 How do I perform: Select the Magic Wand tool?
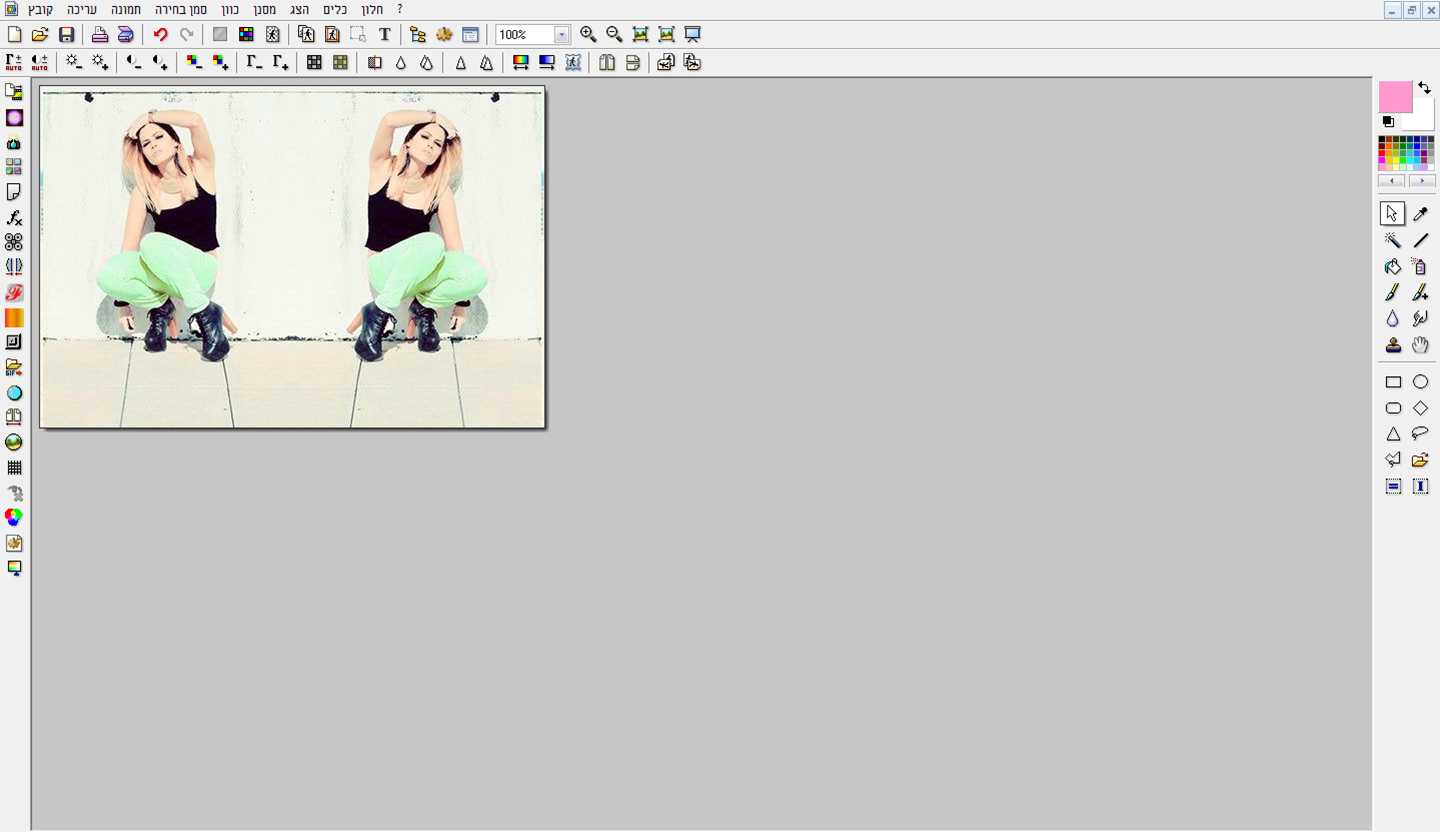pos(1392,240)
